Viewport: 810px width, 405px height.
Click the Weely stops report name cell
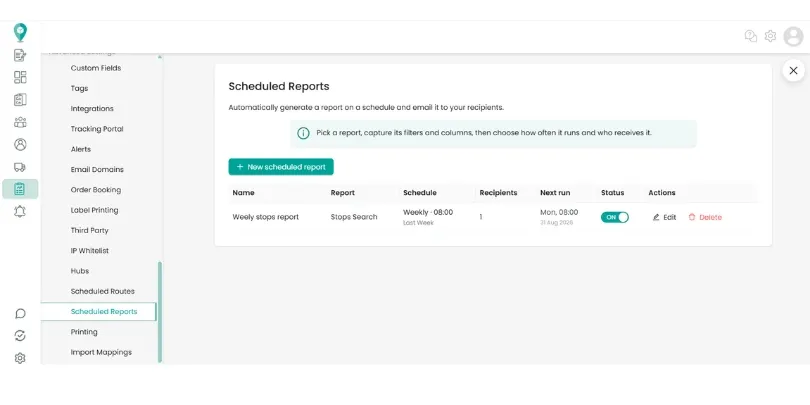[x=266, y=217]
